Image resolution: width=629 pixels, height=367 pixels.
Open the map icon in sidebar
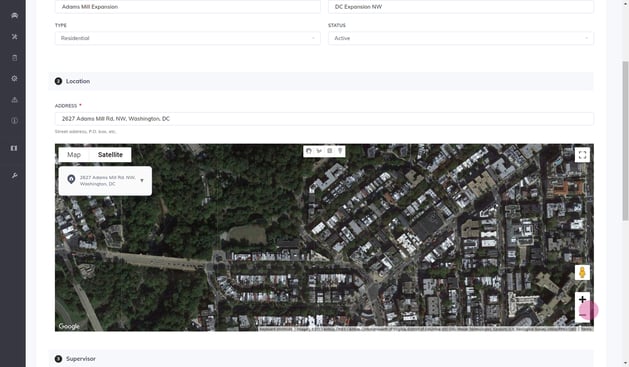coord(14,148)
